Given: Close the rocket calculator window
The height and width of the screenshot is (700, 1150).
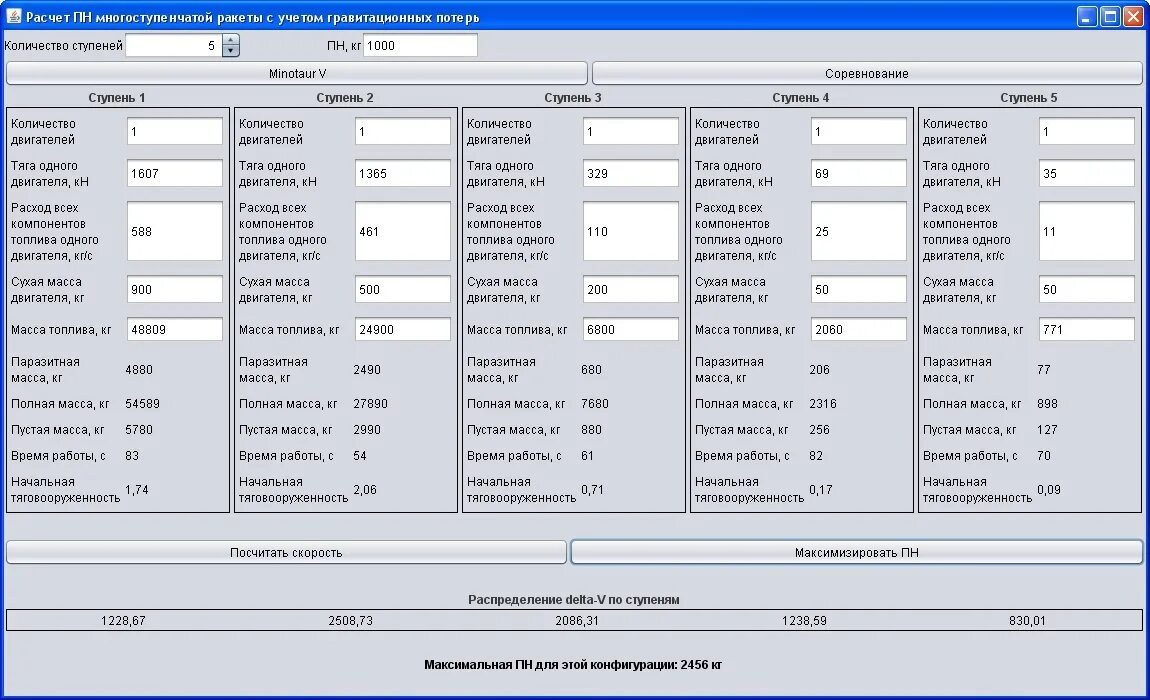Looking at the screenshot, I should point(1133,17).
